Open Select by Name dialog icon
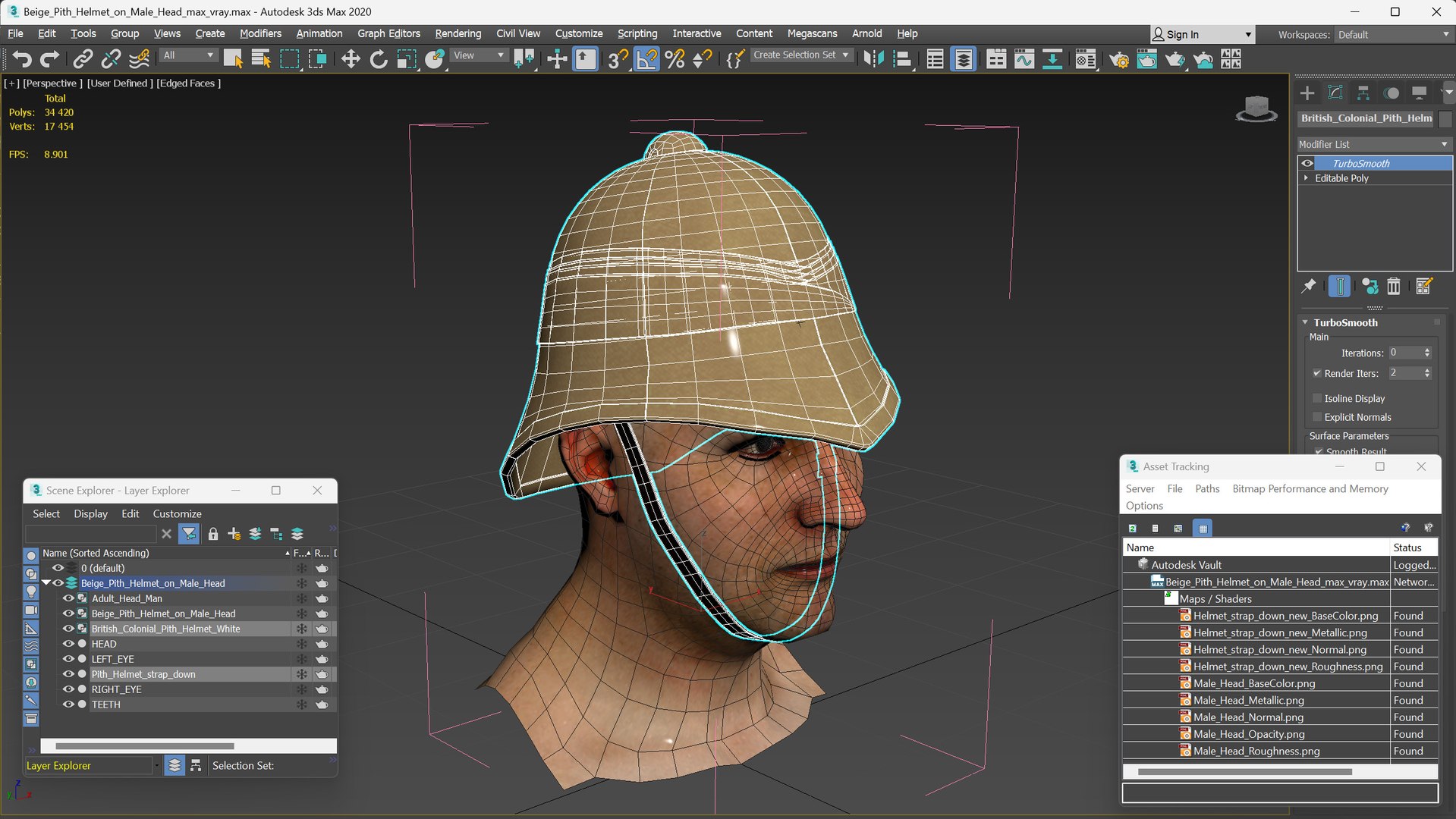Viewport: 1456px width, 819px height. coord(261,59)
